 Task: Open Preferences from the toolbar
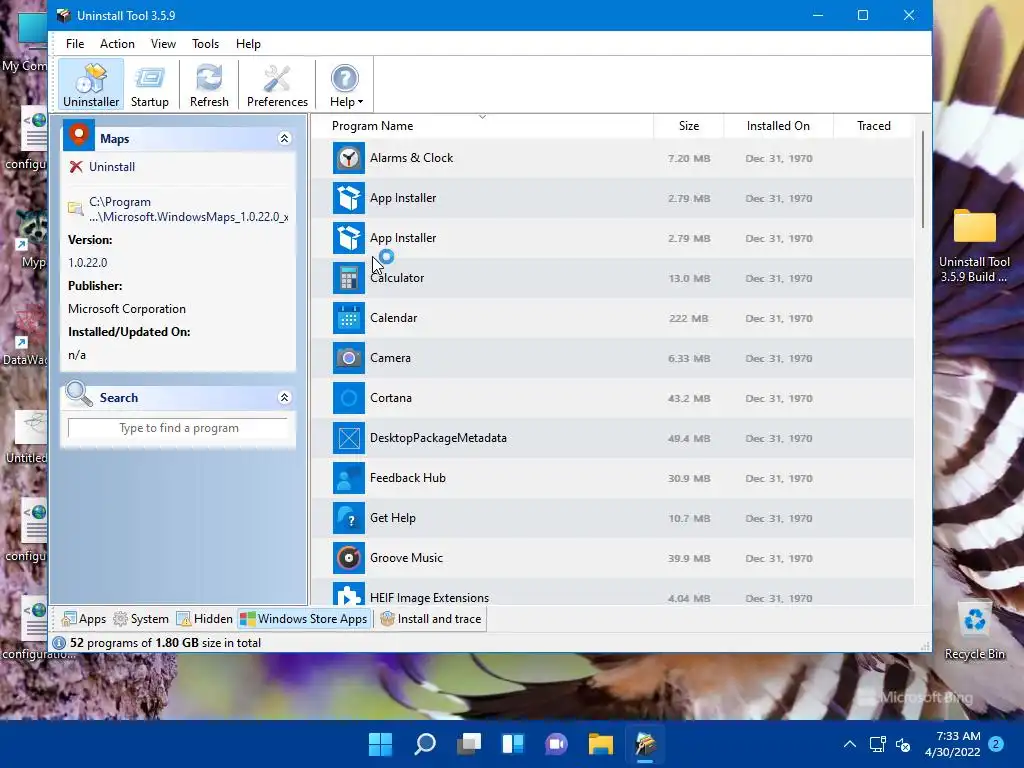[x=277, y=84]
